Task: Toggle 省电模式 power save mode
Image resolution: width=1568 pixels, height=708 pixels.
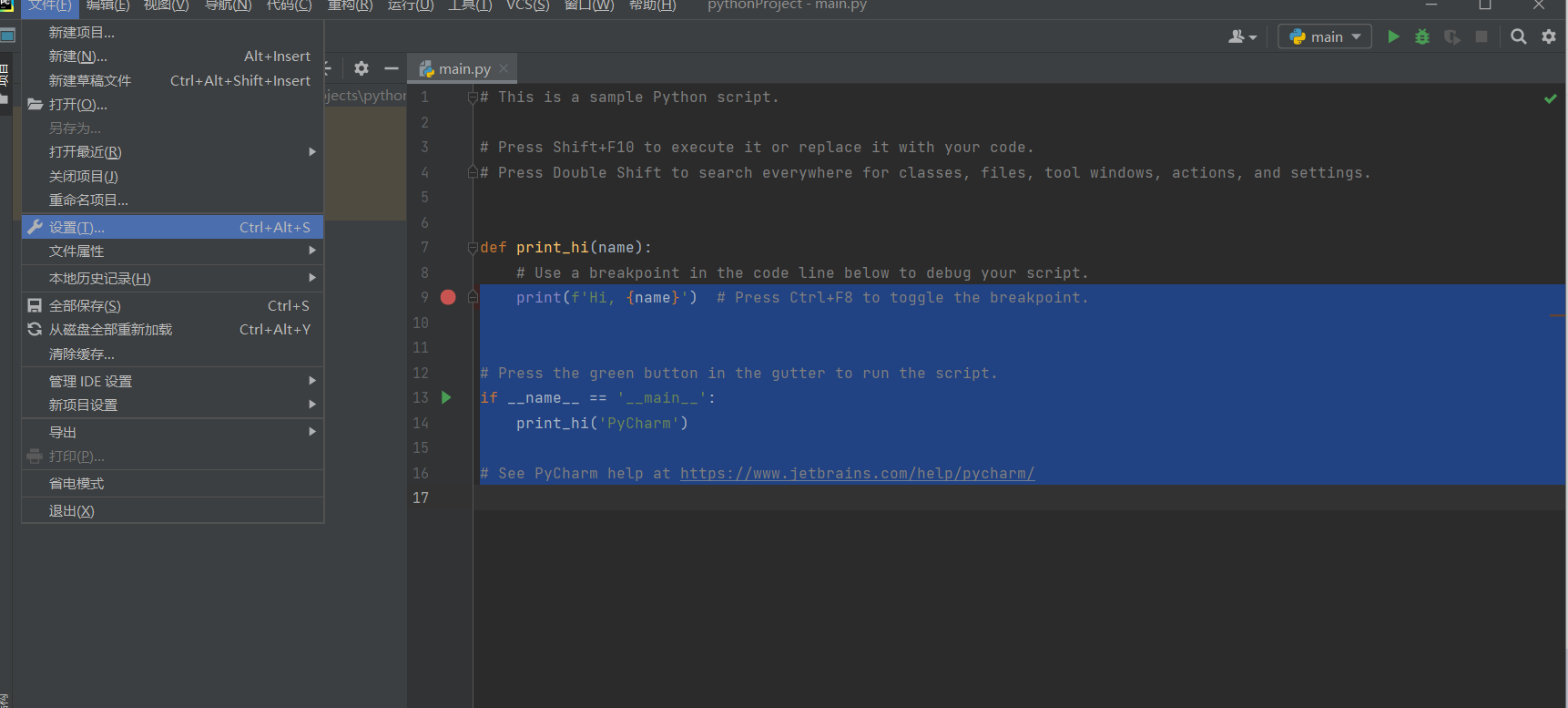Action: pyautogui.click(x=173, y=483)
